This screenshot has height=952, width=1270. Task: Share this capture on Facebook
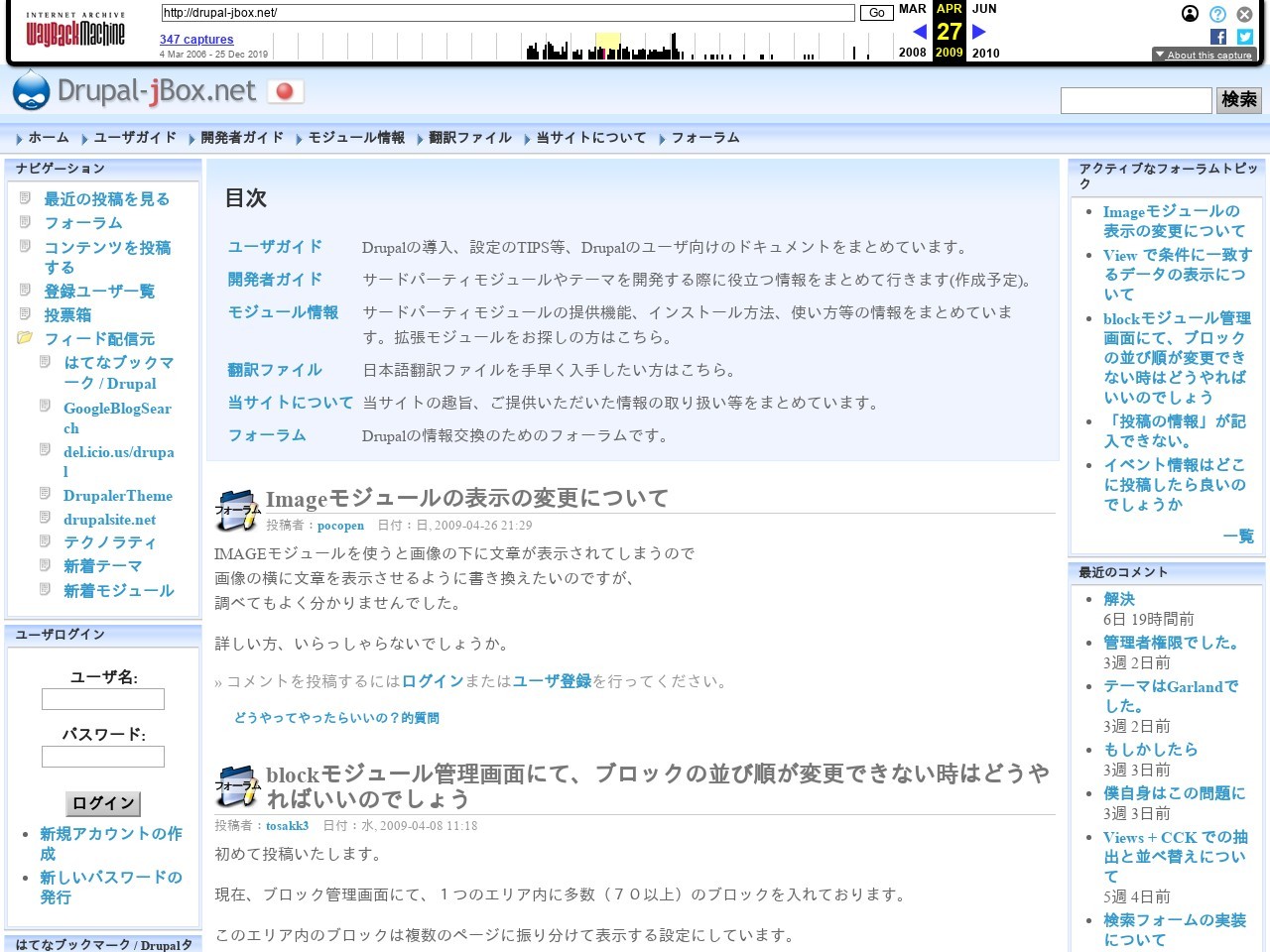pos(1217,36)
